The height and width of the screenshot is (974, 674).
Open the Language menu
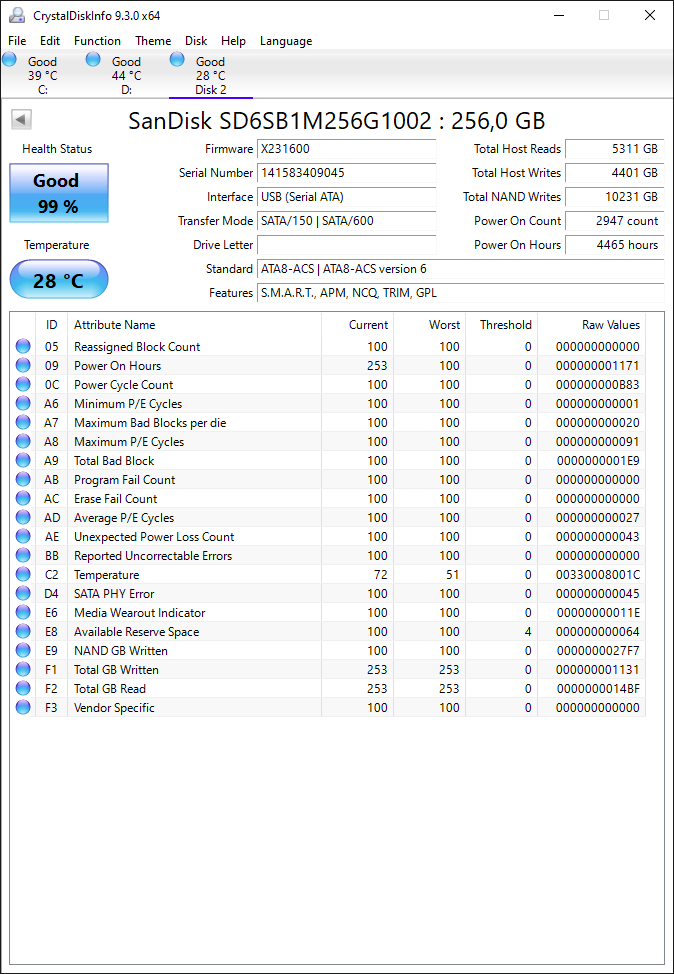click(286, 41)
